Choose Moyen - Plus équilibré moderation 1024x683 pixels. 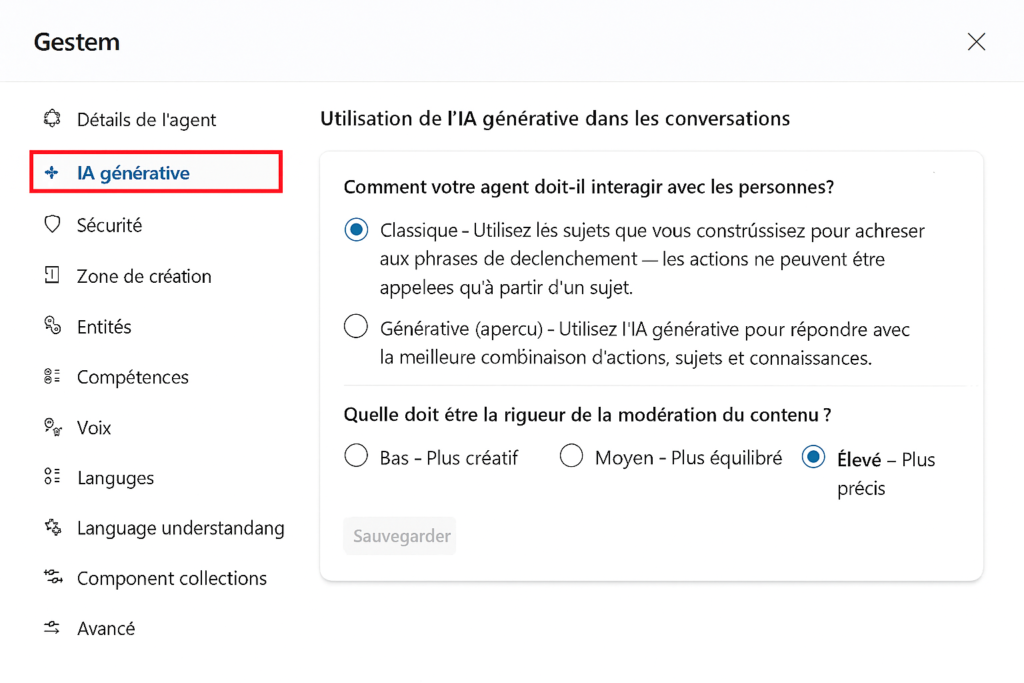point(571,457)
